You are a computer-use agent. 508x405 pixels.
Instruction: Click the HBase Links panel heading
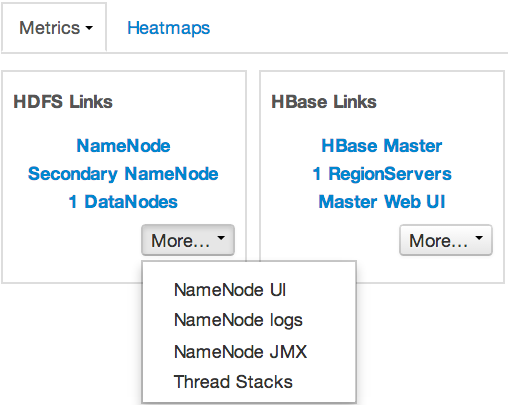pos(324,102)
